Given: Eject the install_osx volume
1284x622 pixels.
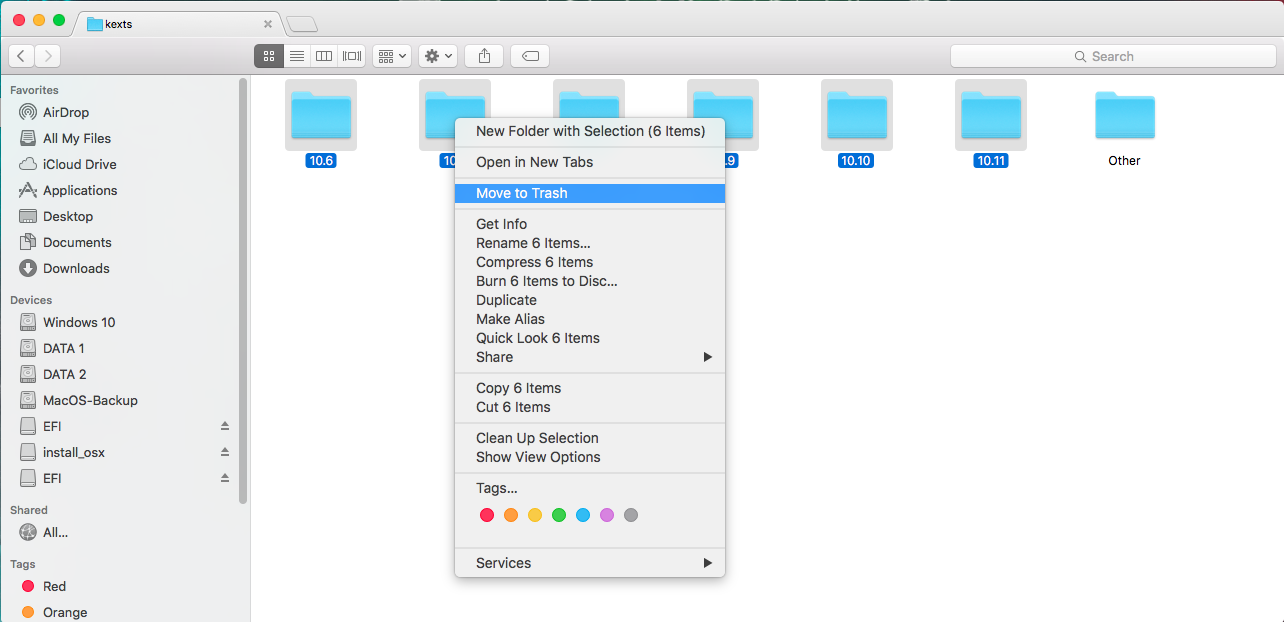Looking at the screenshot, I should click(x=225, y=452).
